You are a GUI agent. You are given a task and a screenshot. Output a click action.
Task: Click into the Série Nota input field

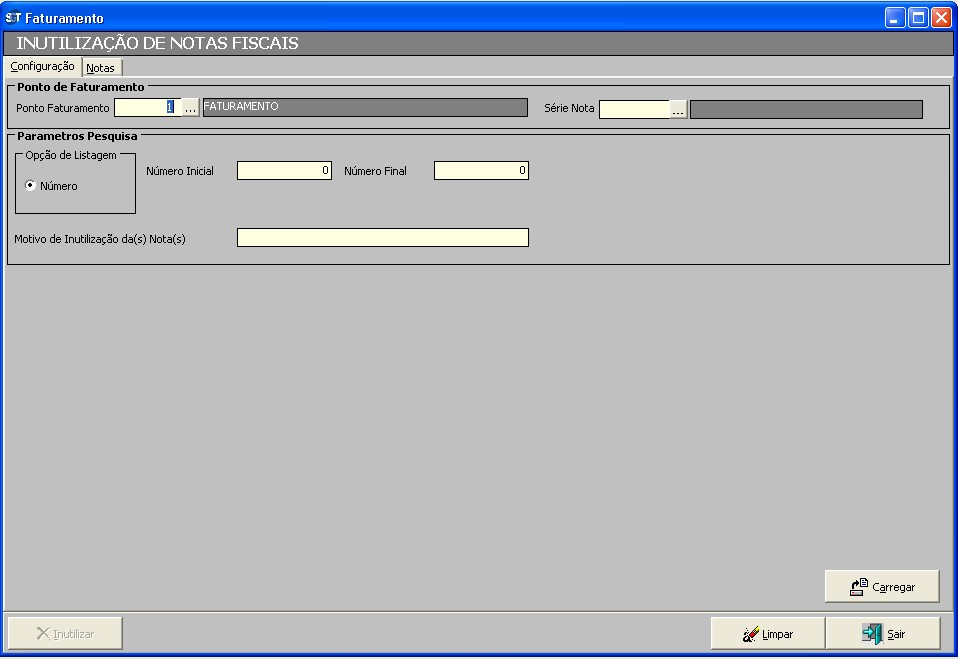coord(634,109)
